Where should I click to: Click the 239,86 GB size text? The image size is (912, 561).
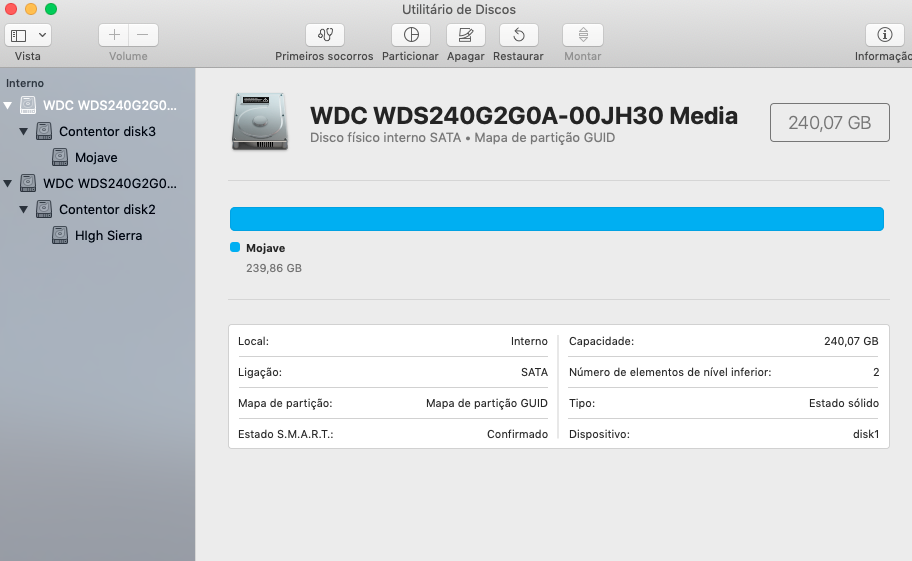pyautogui.click(x=274, y=268)
